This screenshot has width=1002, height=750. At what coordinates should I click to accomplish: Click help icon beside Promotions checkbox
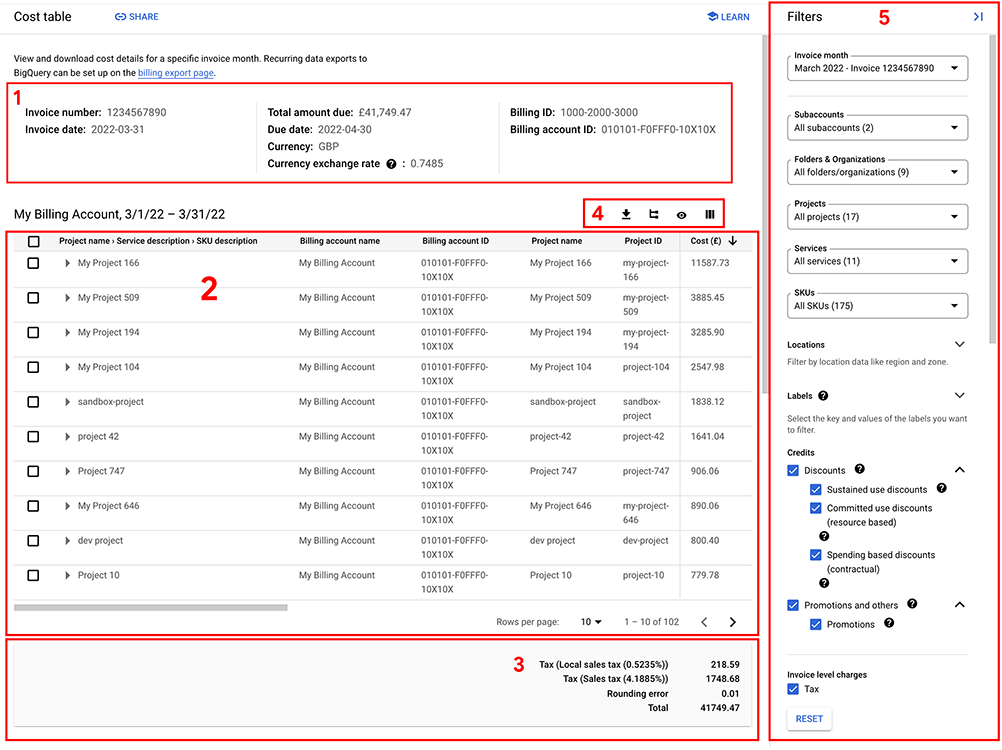[889, 623]
